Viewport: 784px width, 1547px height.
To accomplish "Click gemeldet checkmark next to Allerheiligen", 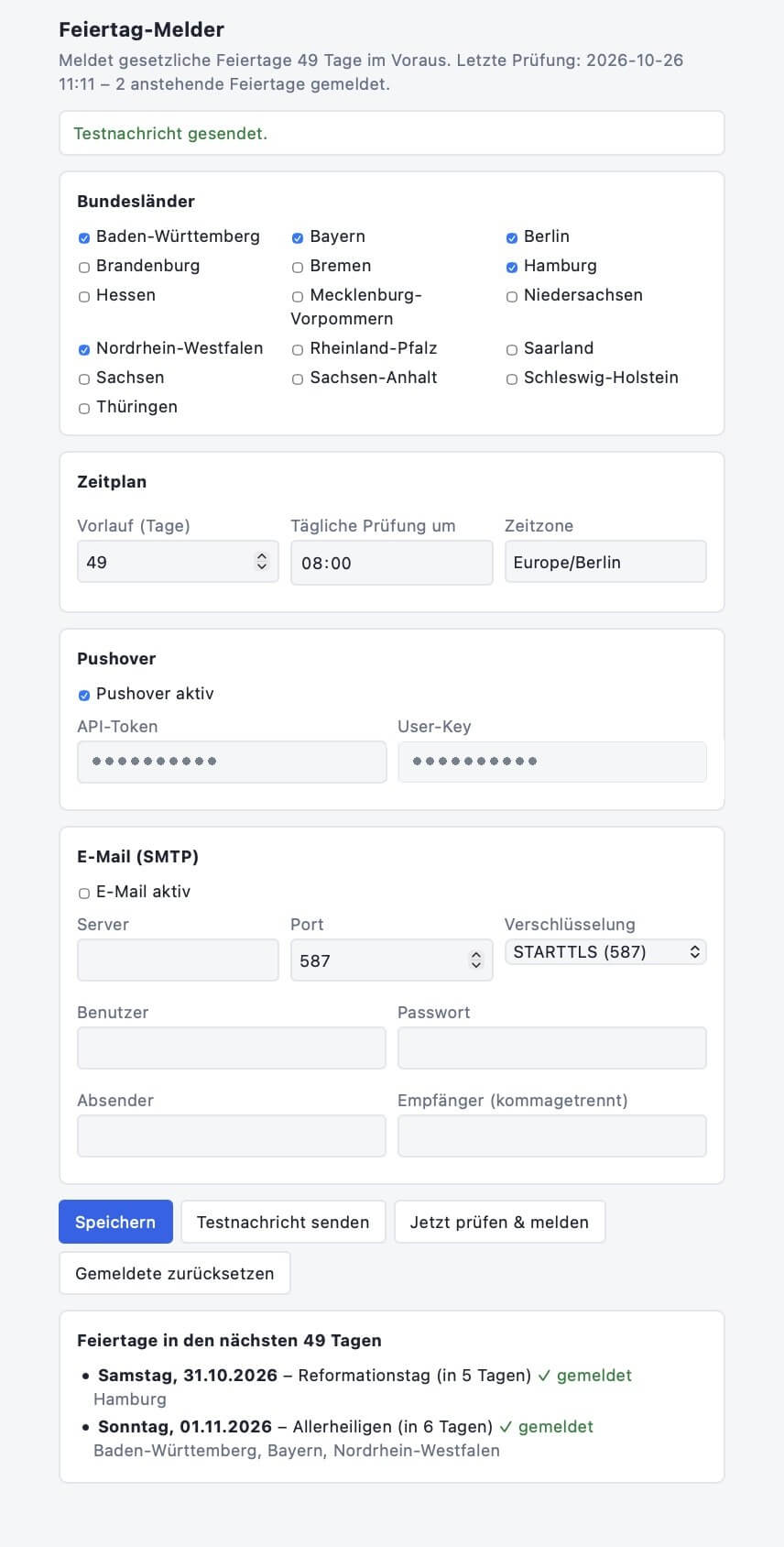I will [547, 1426].
